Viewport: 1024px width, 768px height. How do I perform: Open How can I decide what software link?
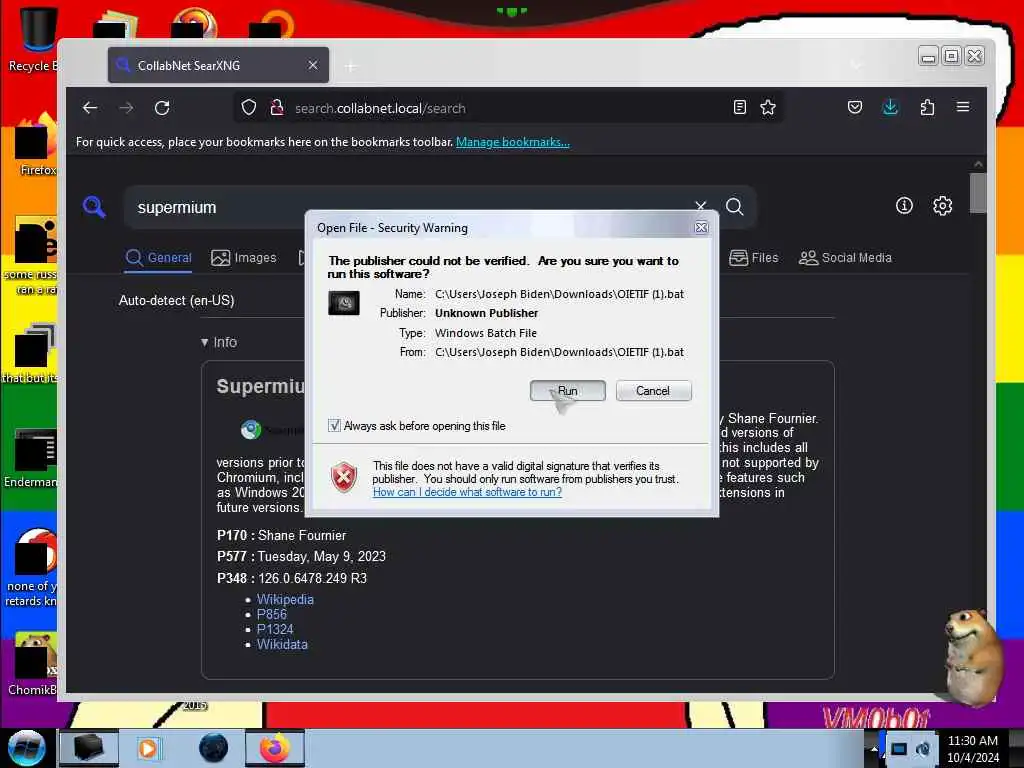point(467,492)
